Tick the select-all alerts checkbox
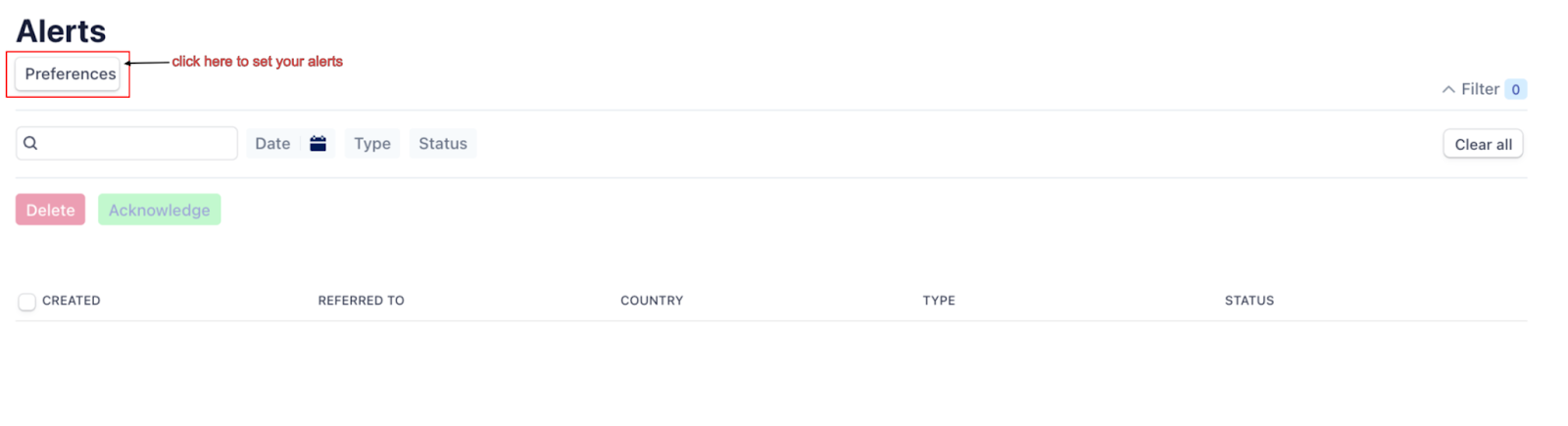The height and width of the screenshot is (426, 1568). click(x=26, y=302)
